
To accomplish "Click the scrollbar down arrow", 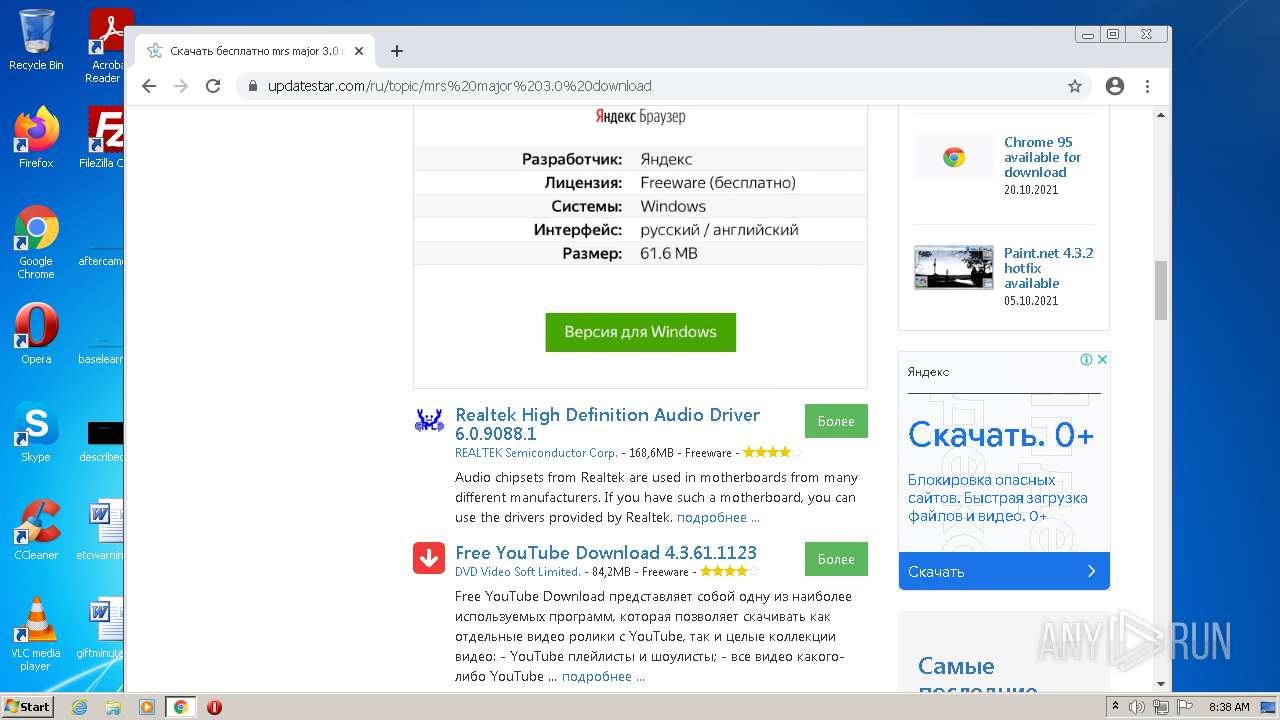I will pos(1161,684).
